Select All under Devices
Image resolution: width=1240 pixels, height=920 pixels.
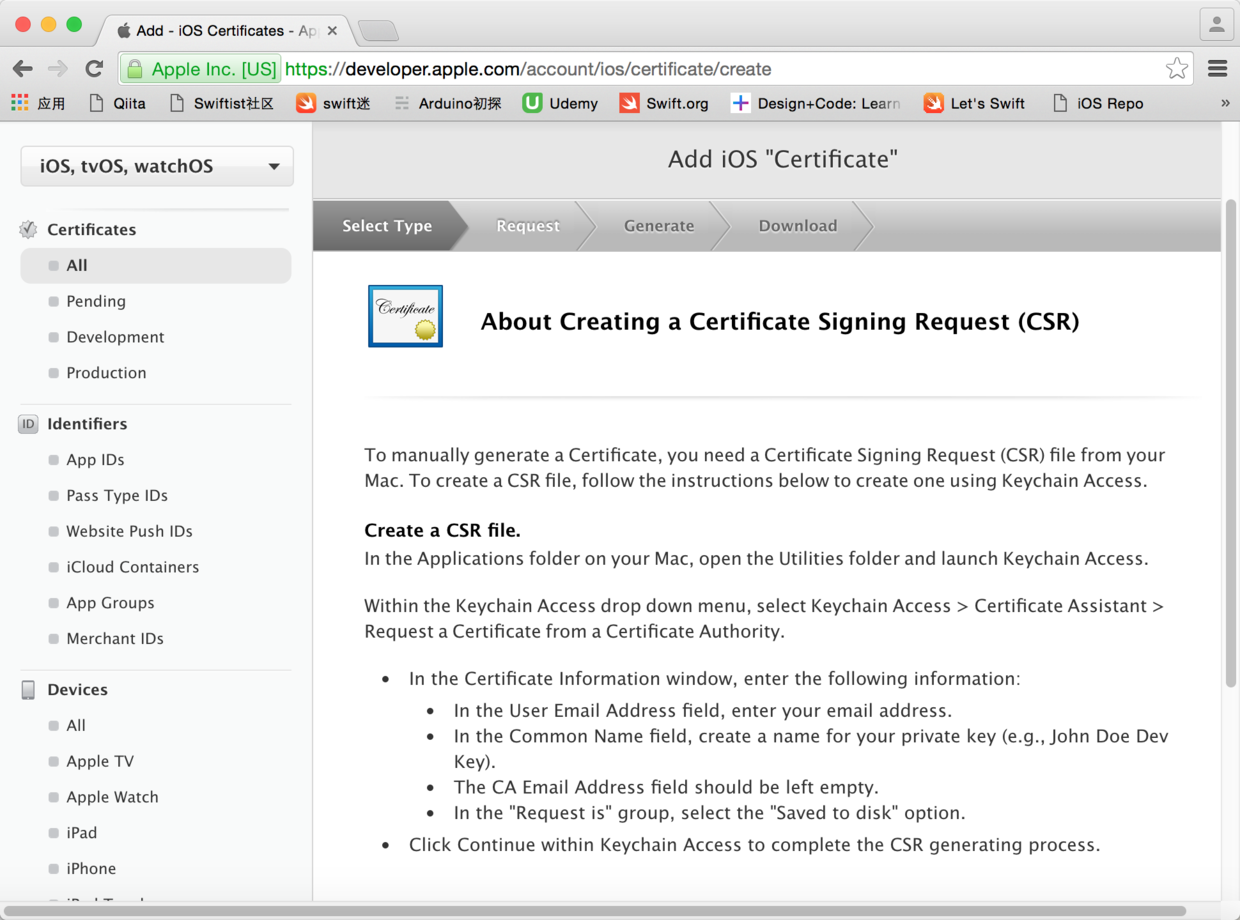[76, 725]
